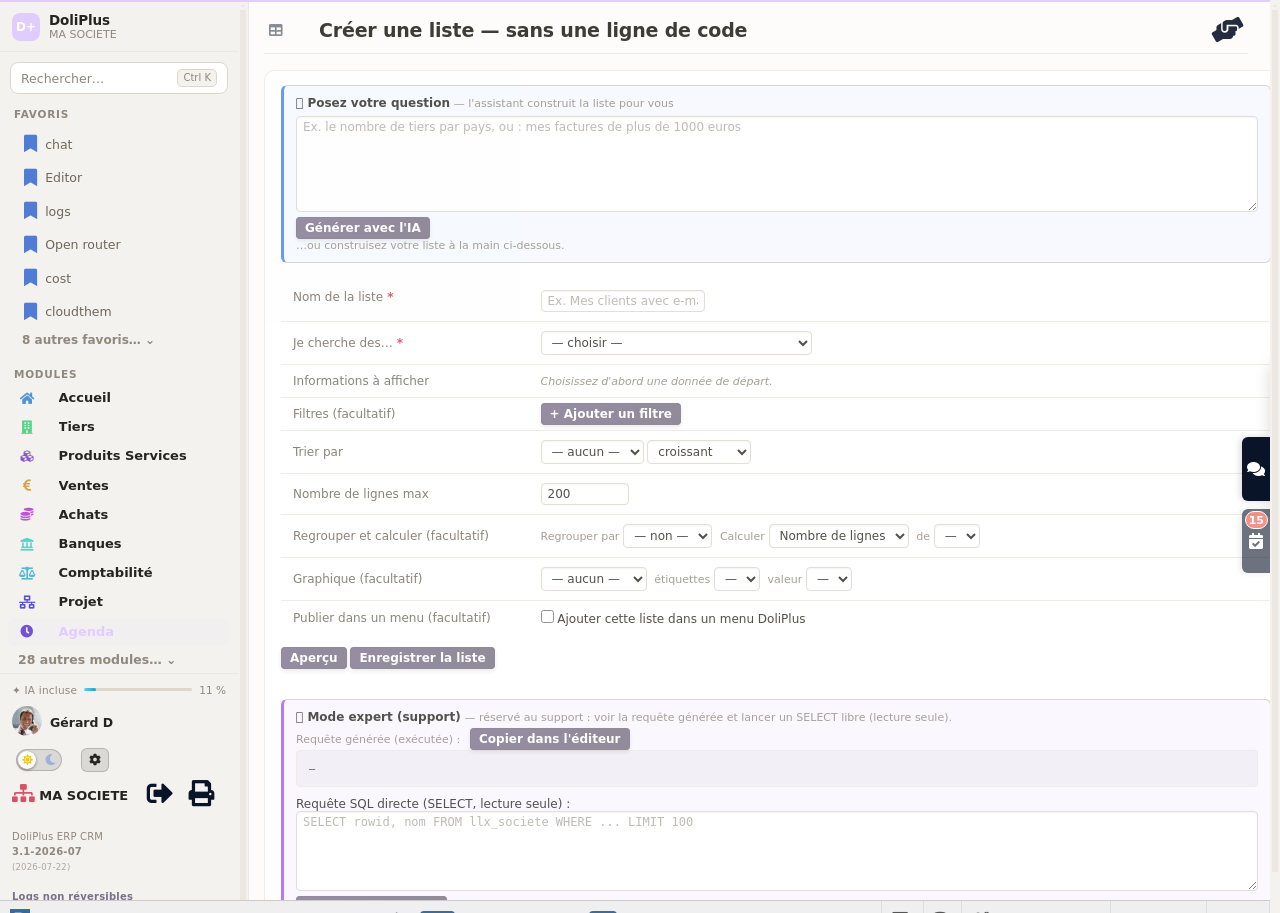The height and width of the screenshot is (913, 1280).
Task: Click the Ventes euro icon
Action: coord(27,485)
